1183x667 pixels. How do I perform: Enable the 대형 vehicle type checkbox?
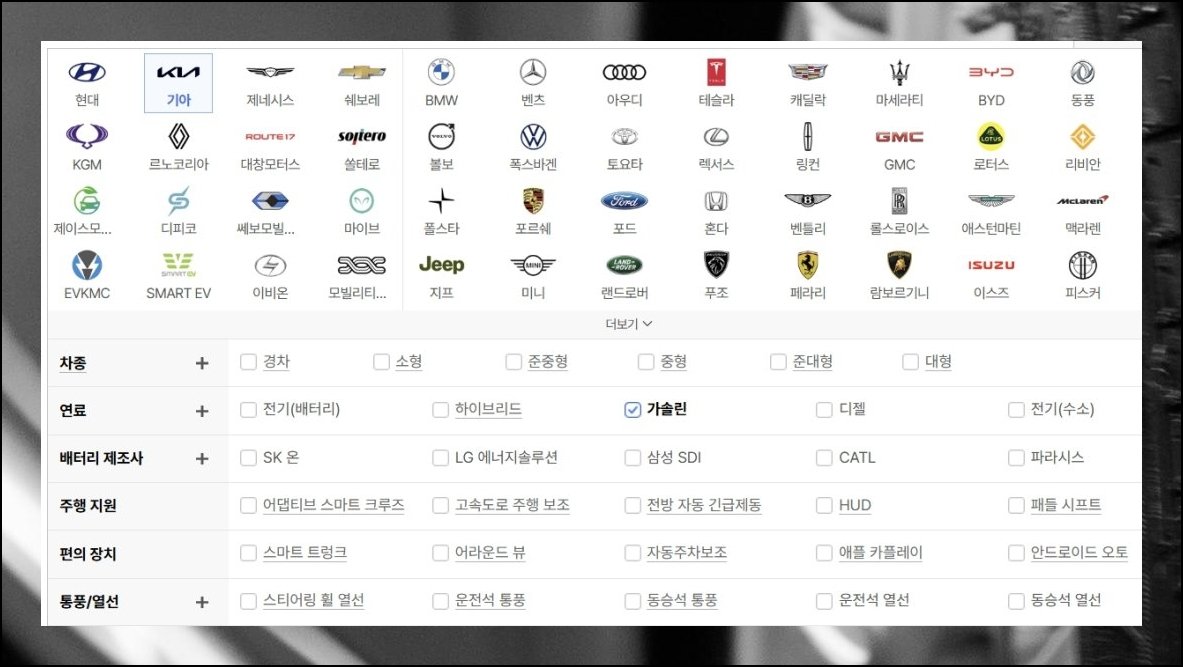click(x=911, y=362)
